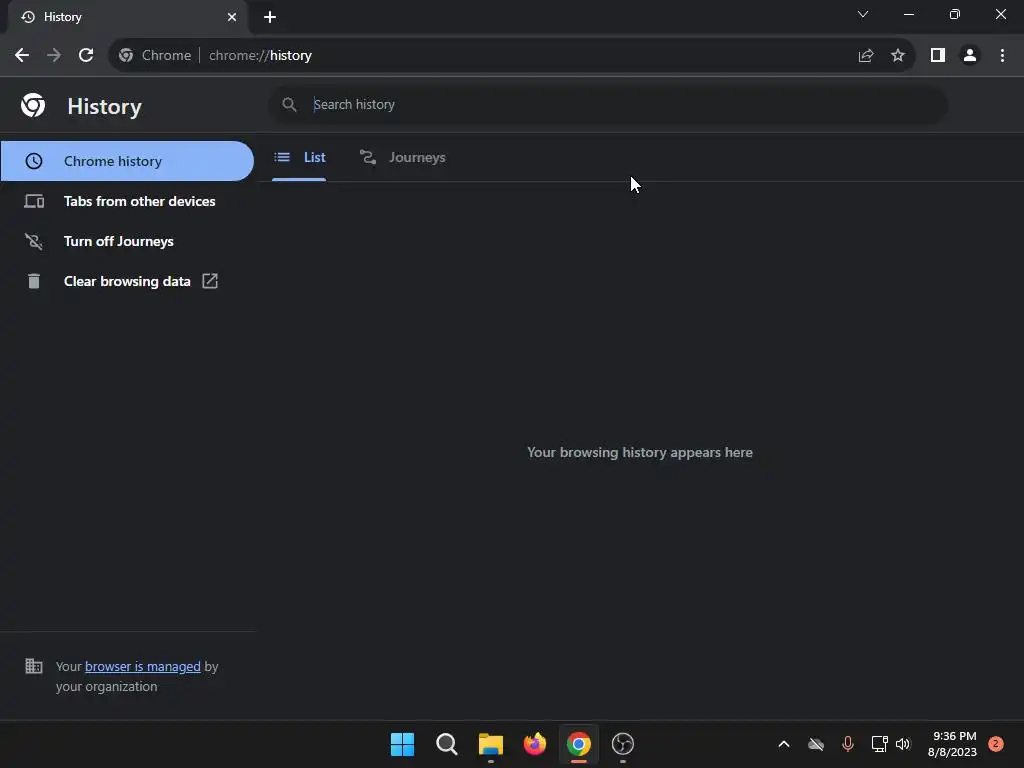Open the profile avatar menu
Screen dimensions: 1024x768
[970, 56]
